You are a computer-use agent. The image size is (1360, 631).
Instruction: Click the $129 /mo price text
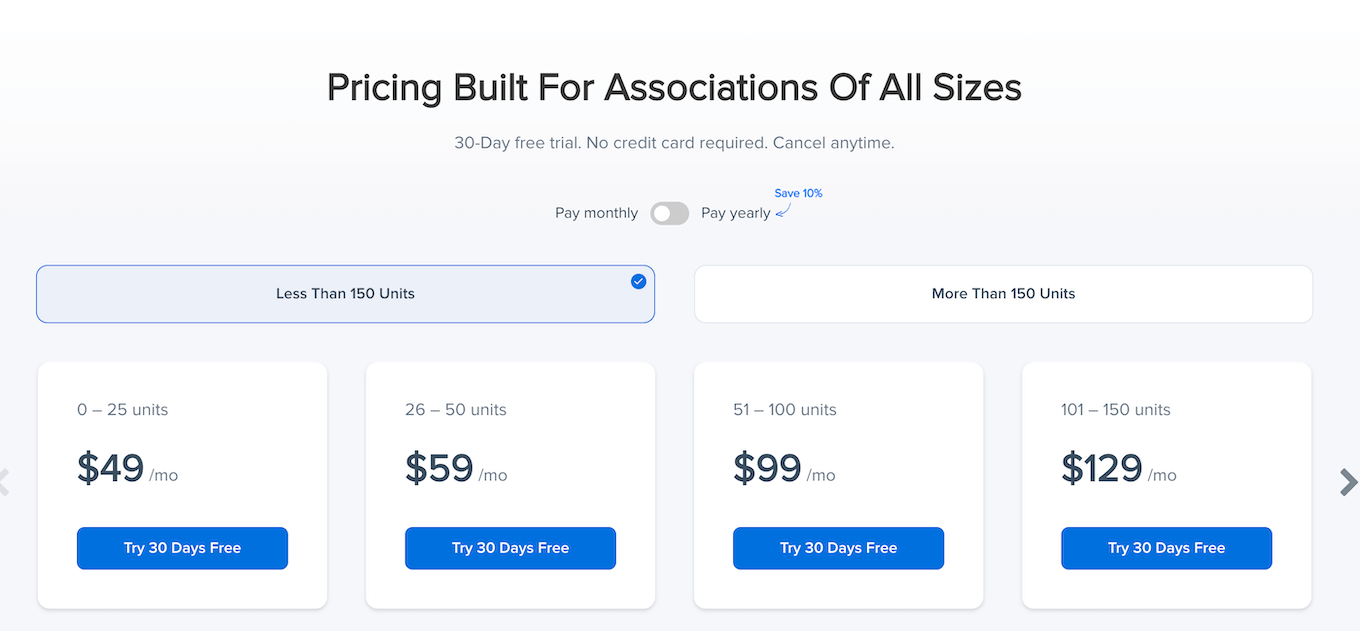pyautogui.click(x=1118, y=469)
